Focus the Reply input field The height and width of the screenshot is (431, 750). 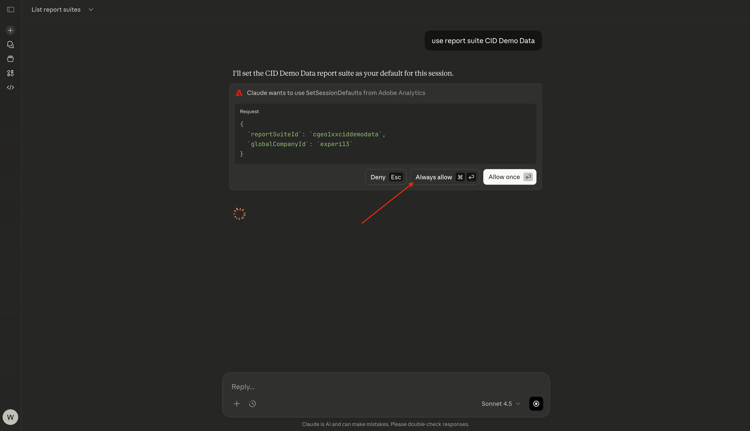386,387
